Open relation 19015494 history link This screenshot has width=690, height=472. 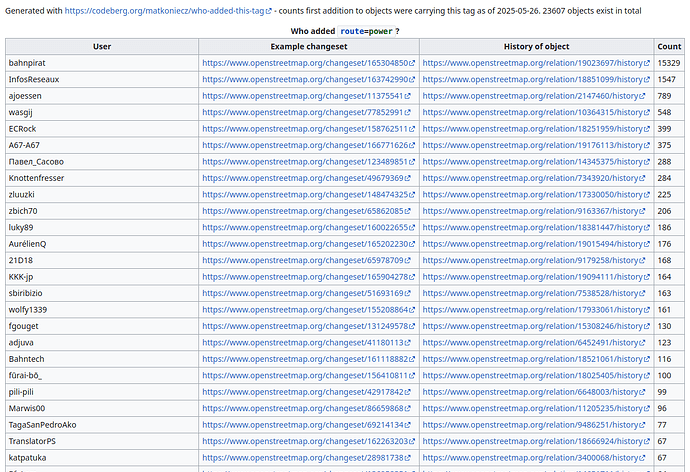pyautogui.click(x=536, y=244)
